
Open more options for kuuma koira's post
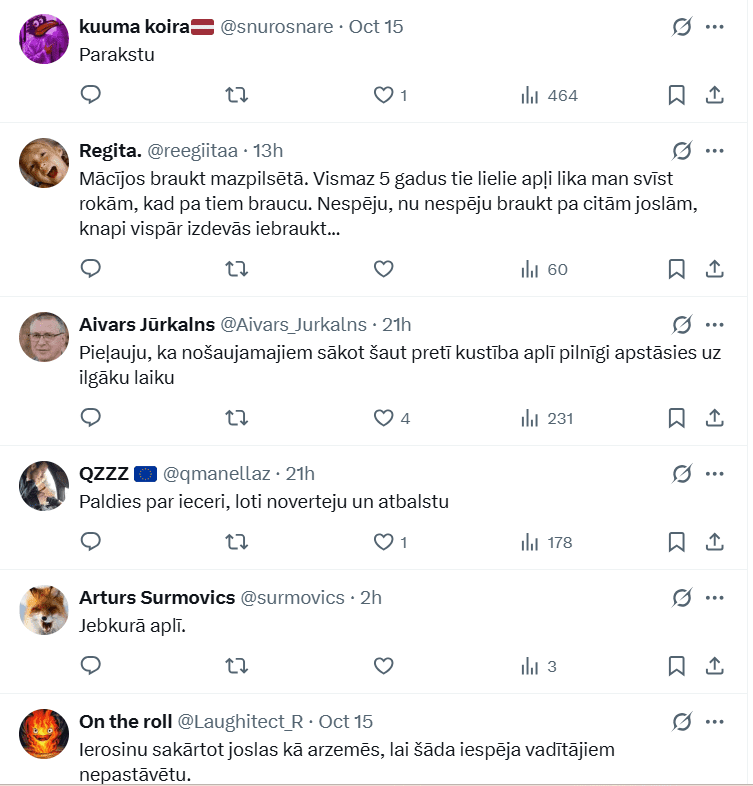click(714, 27)
